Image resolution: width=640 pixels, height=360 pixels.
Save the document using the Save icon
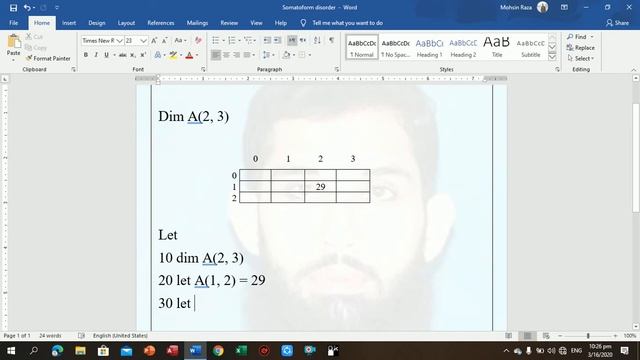tap(13, 8)
